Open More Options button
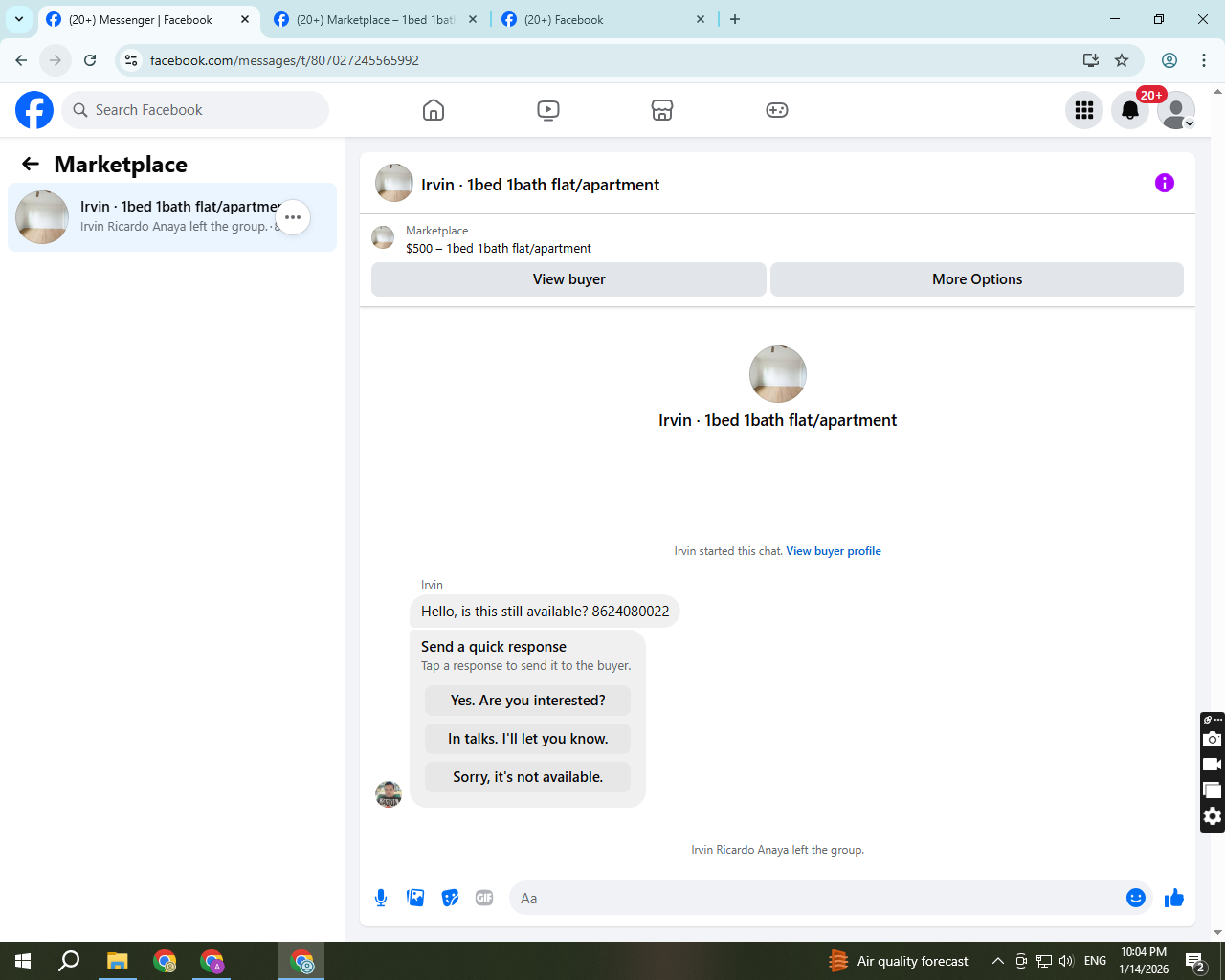This screenshot has width=1225, height=980. tap(977, 279)
